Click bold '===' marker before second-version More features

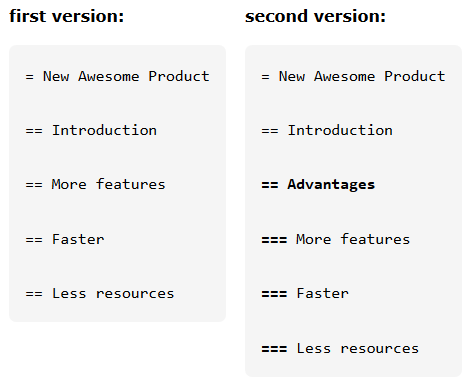point(274,240)
